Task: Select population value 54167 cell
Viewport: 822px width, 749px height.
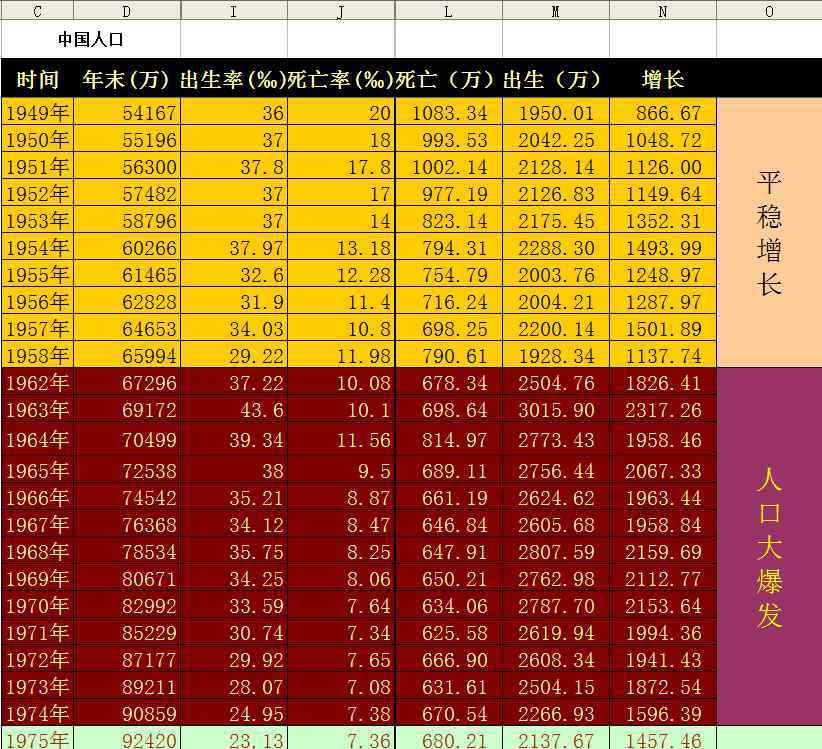Action: [x=127, y=113]
